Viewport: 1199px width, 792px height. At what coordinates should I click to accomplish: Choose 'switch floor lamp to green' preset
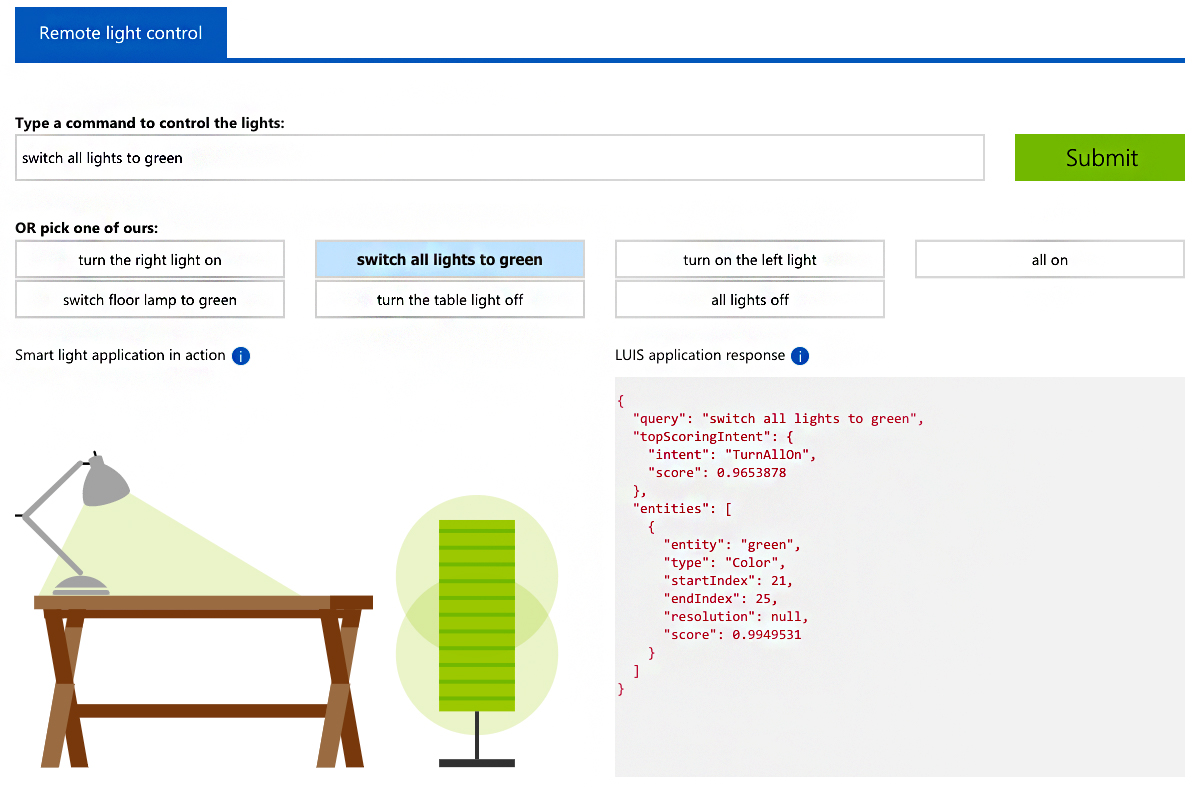[x=150, y=300]
